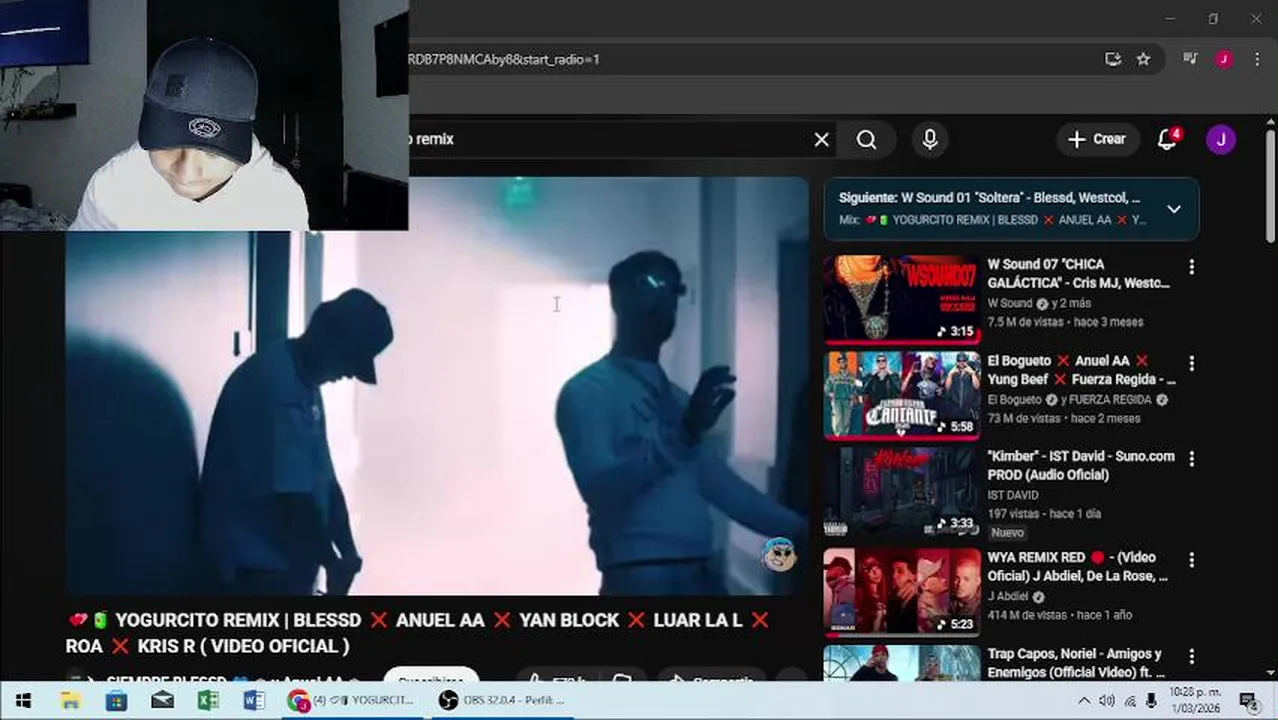1278x720 pixels.
Task: Open more options for Kimber video
Action: tap(1191, 458)
